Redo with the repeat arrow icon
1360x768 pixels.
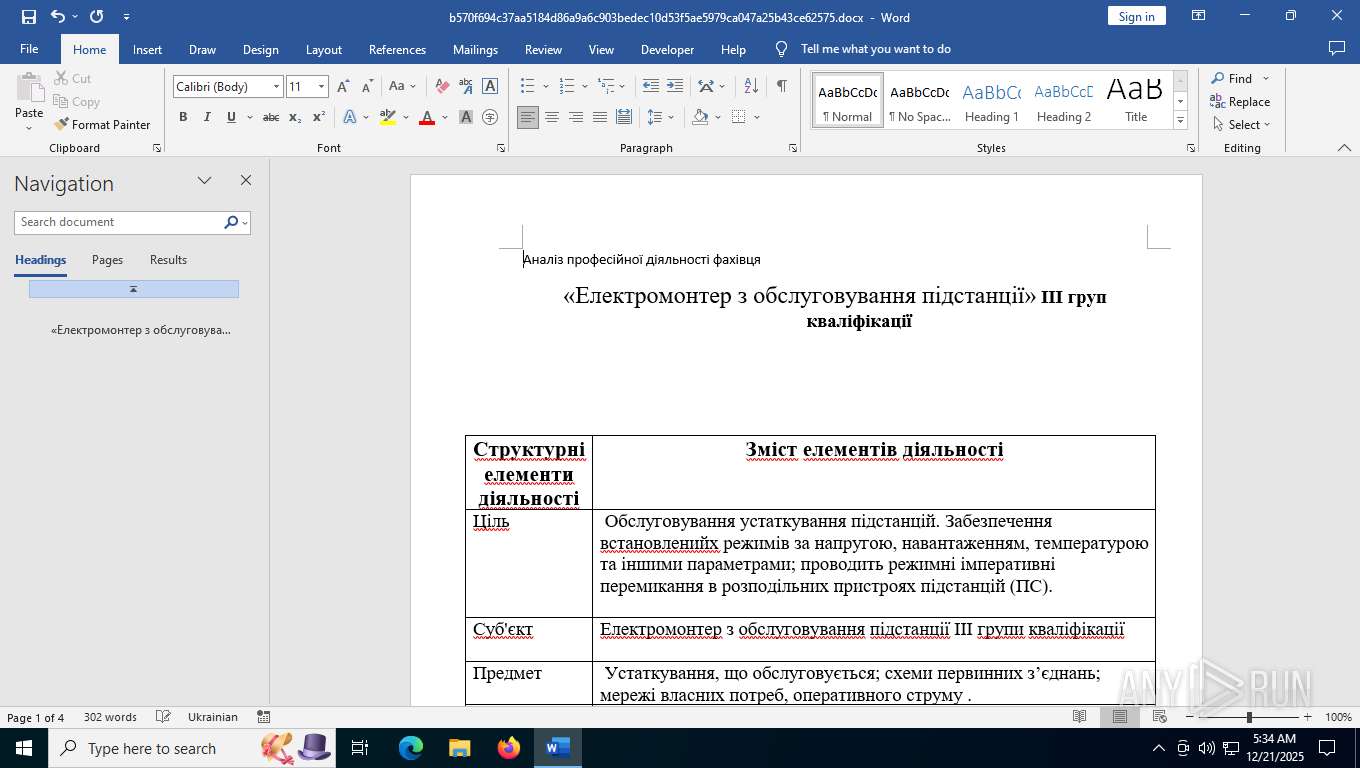click(96, 17)
